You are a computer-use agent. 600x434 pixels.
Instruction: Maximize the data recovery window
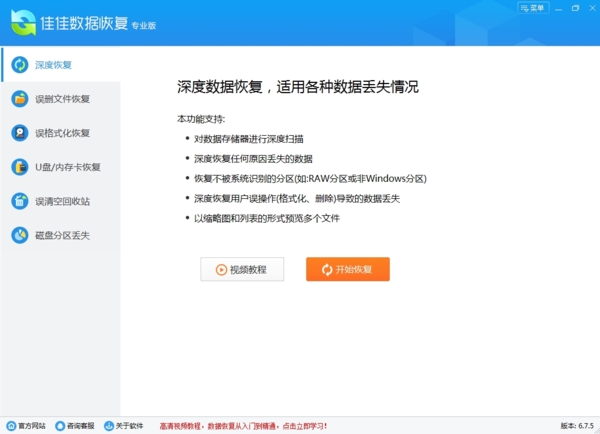coord(575,8)
